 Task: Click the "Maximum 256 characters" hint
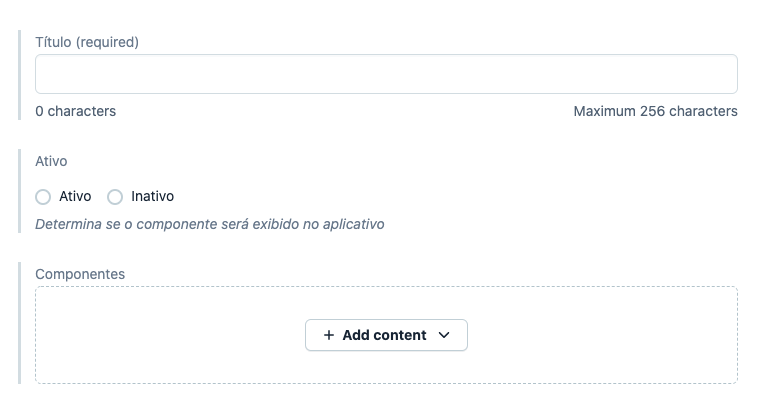coord(655,111)
